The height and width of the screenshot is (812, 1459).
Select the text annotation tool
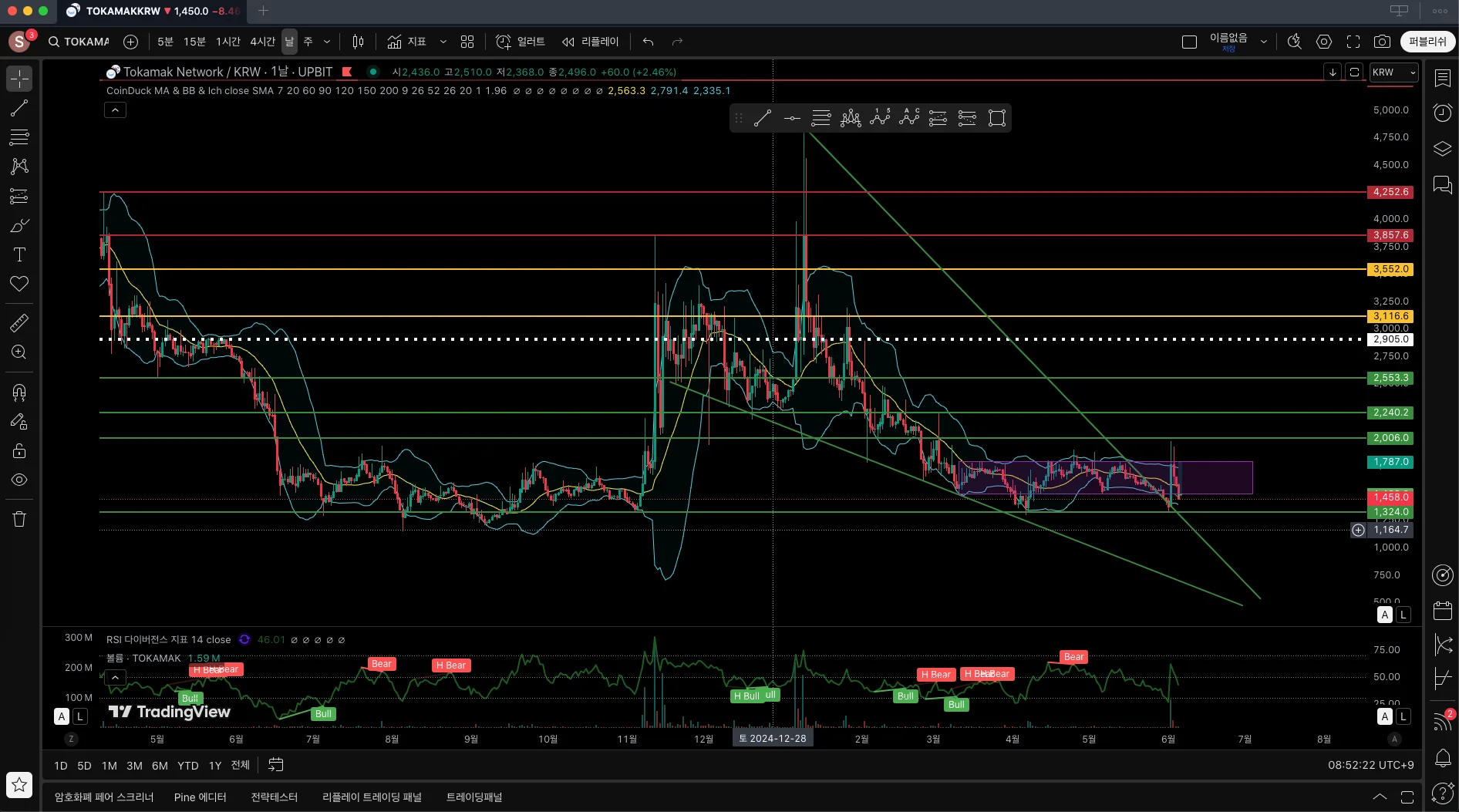pos(19,254)
